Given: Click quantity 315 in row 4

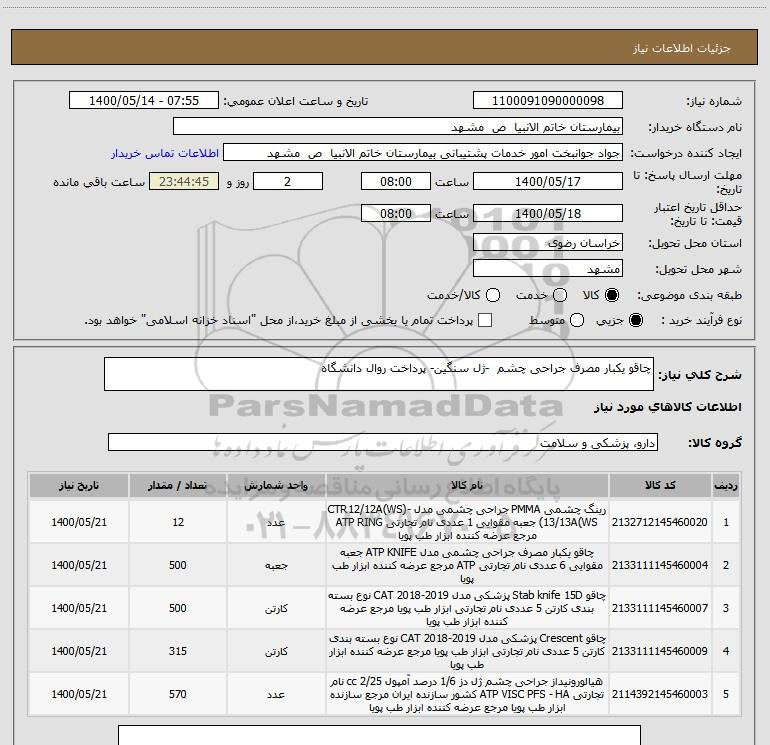Looking at the screenshot, I should pos(178,651).
